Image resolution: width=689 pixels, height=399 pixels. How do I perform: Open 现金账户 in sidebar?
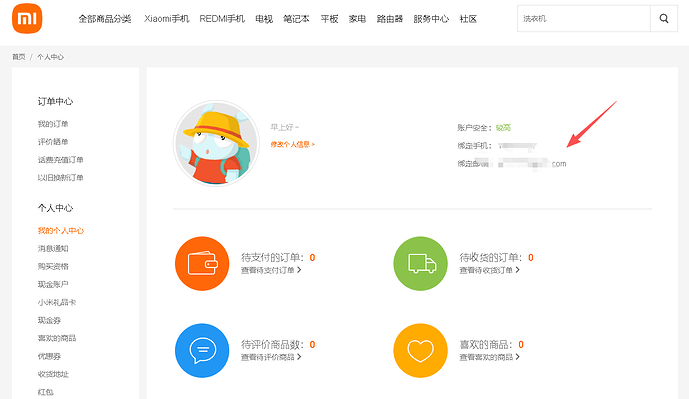[53, 285]
